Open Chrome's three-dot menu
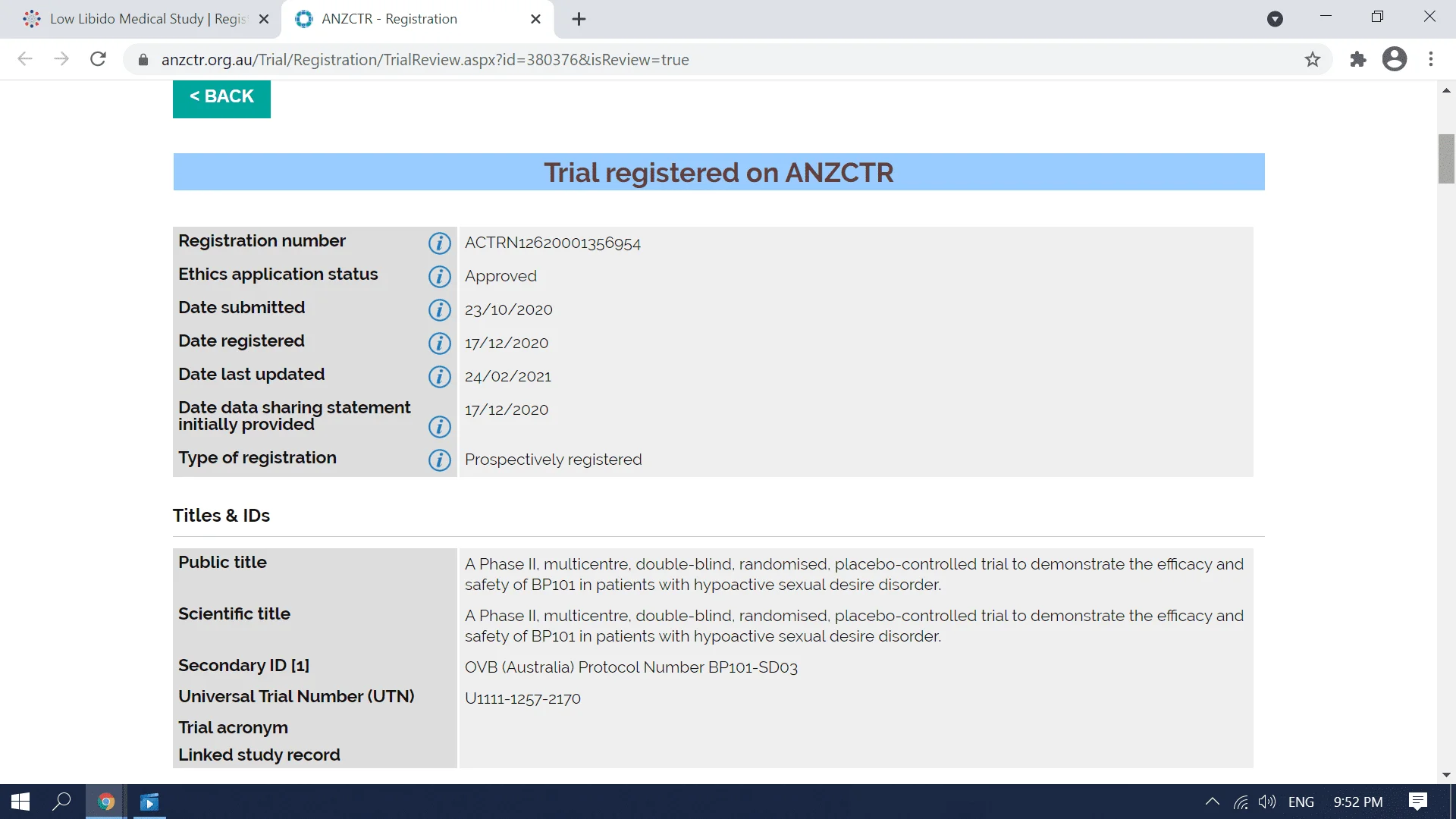This screenshot has height=819, width=1456. pyautogui.click(x=1431, y=59)
